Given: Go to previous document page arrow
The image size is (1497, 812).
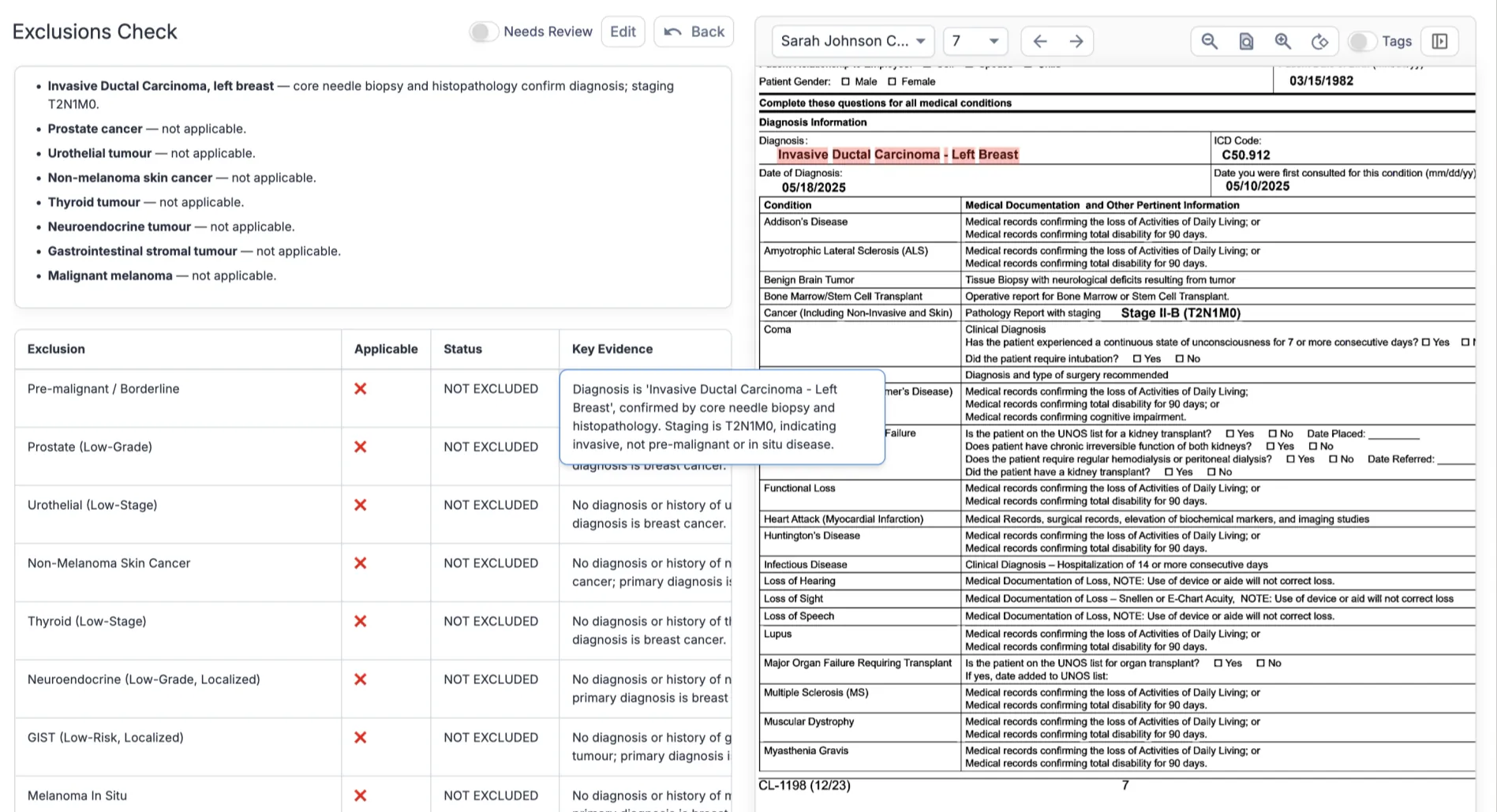Looking at the screenshot, I should click(x=1040, y=41).
